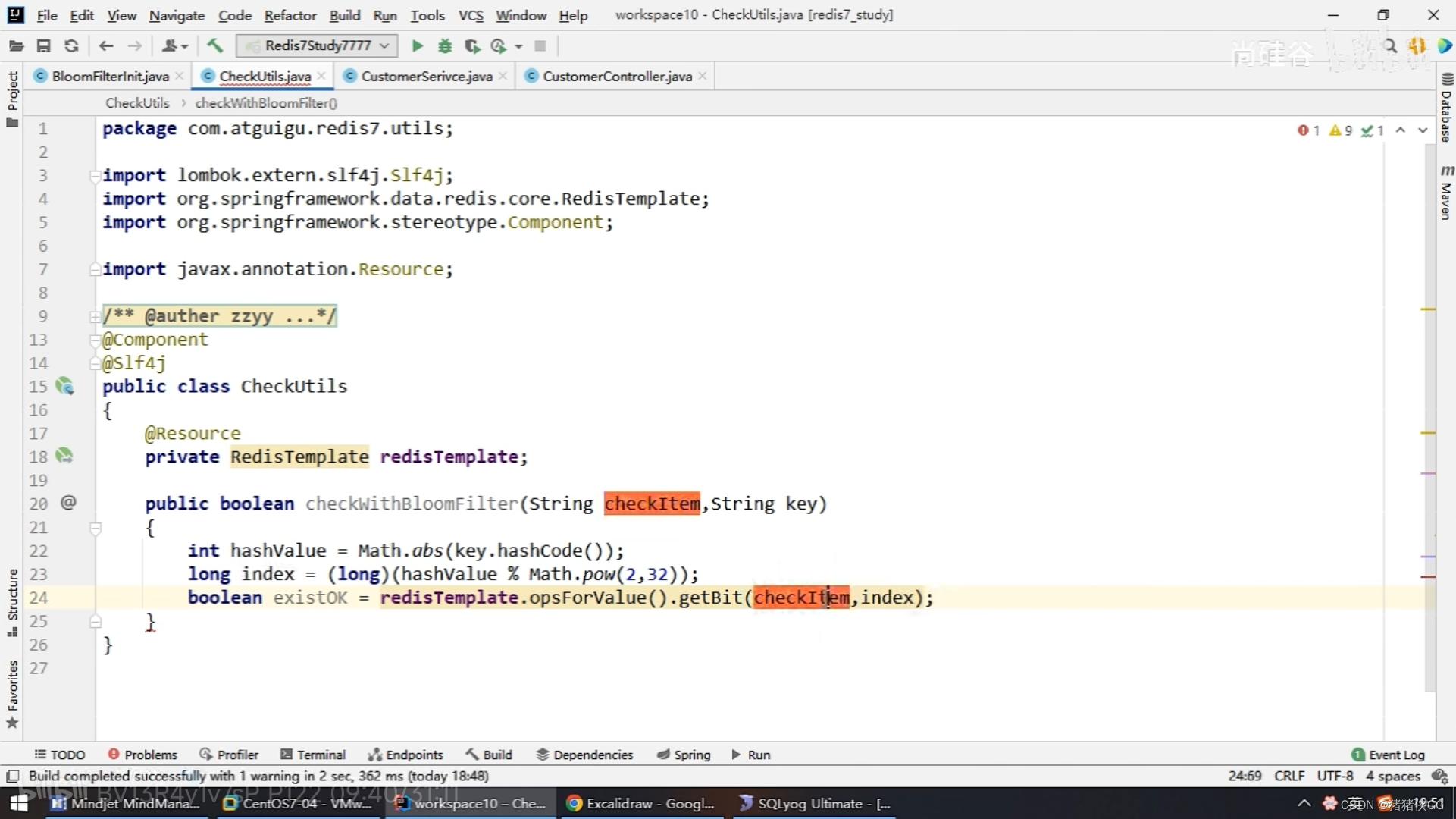Image resolution: width=1456 pixels, height=819 pixels.
Task: Open the Favorites tool window sidebar
Action: pyautogui.click(x=12, y=694)
